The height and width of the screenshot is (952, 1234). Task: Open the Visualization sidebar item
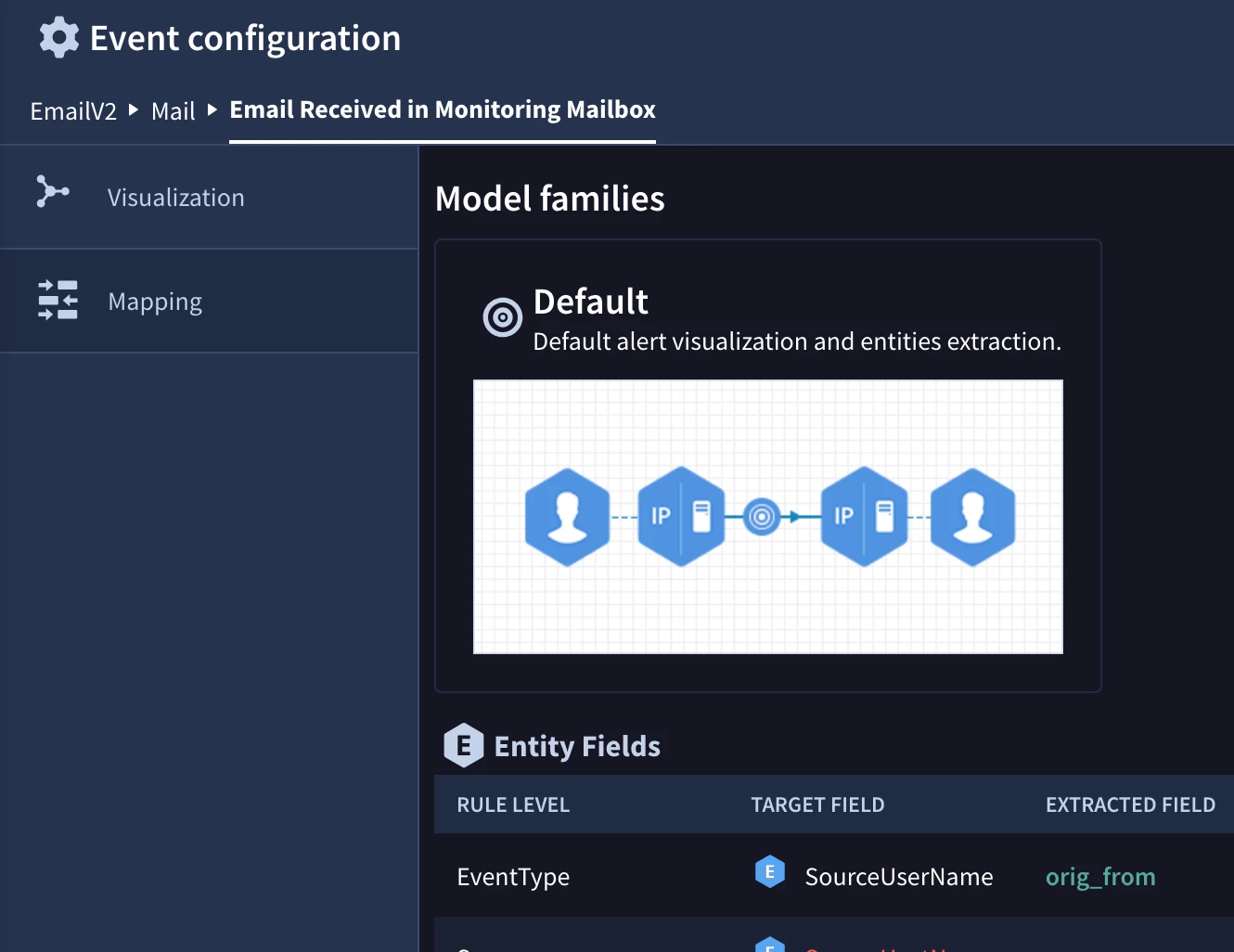click(209, 198)
